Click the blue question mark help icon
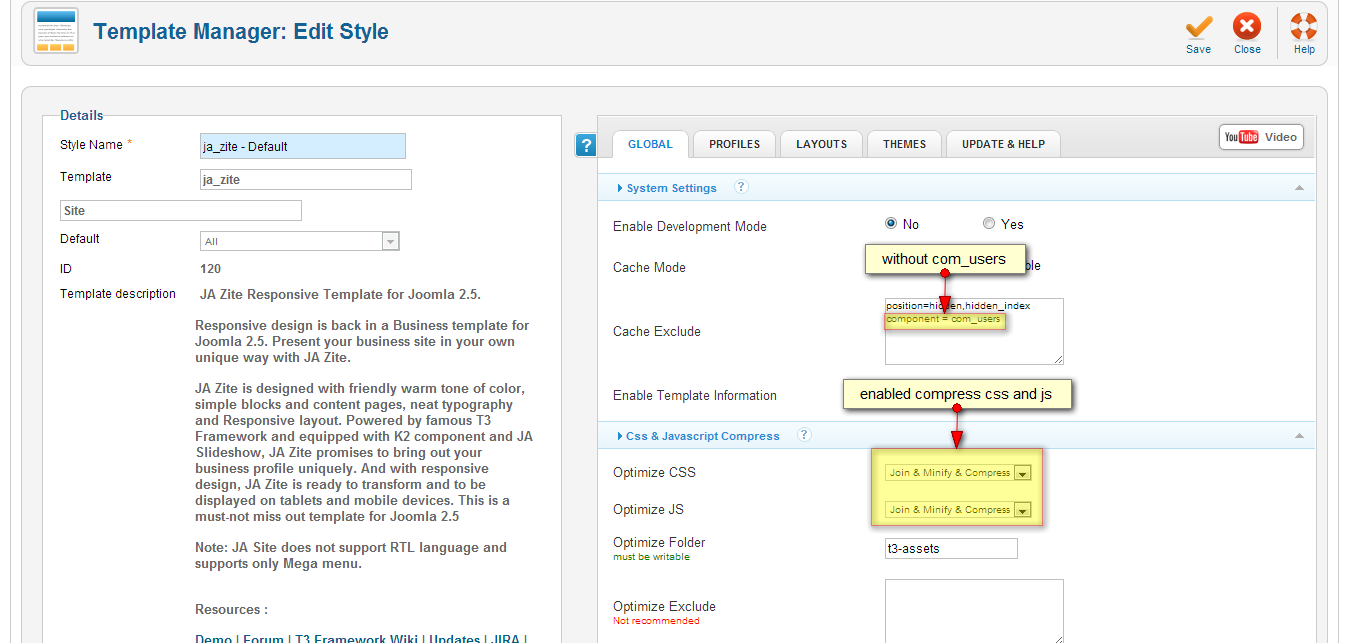The height and width of the screenshot is (643, 1349). pos(586,145)
